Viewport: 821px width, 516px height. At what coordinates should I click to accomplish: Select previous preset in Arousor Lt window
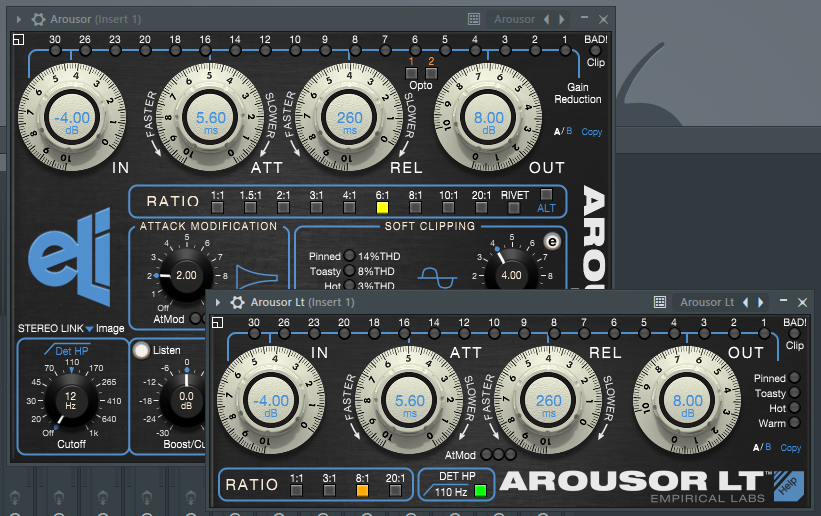[x=745, y=302]
